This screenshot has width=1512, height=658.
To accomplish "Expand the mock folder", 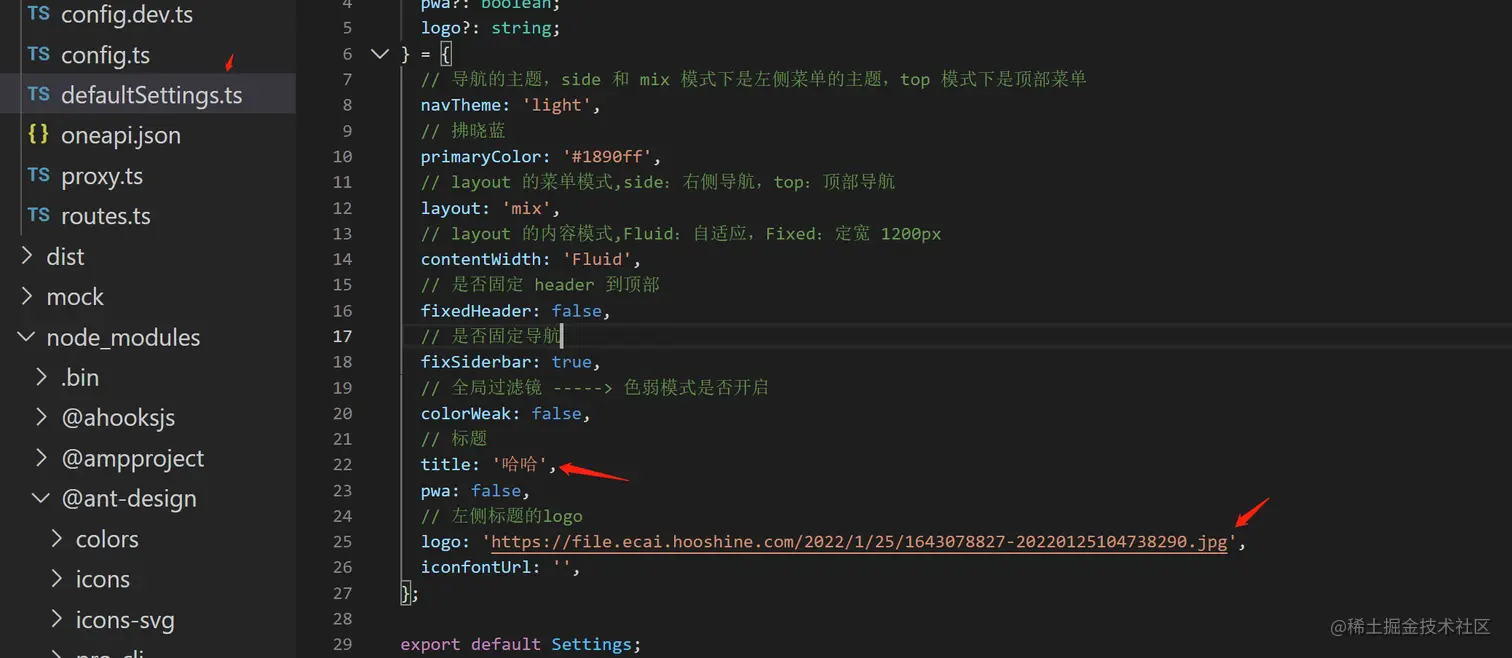I will (25, 296).
